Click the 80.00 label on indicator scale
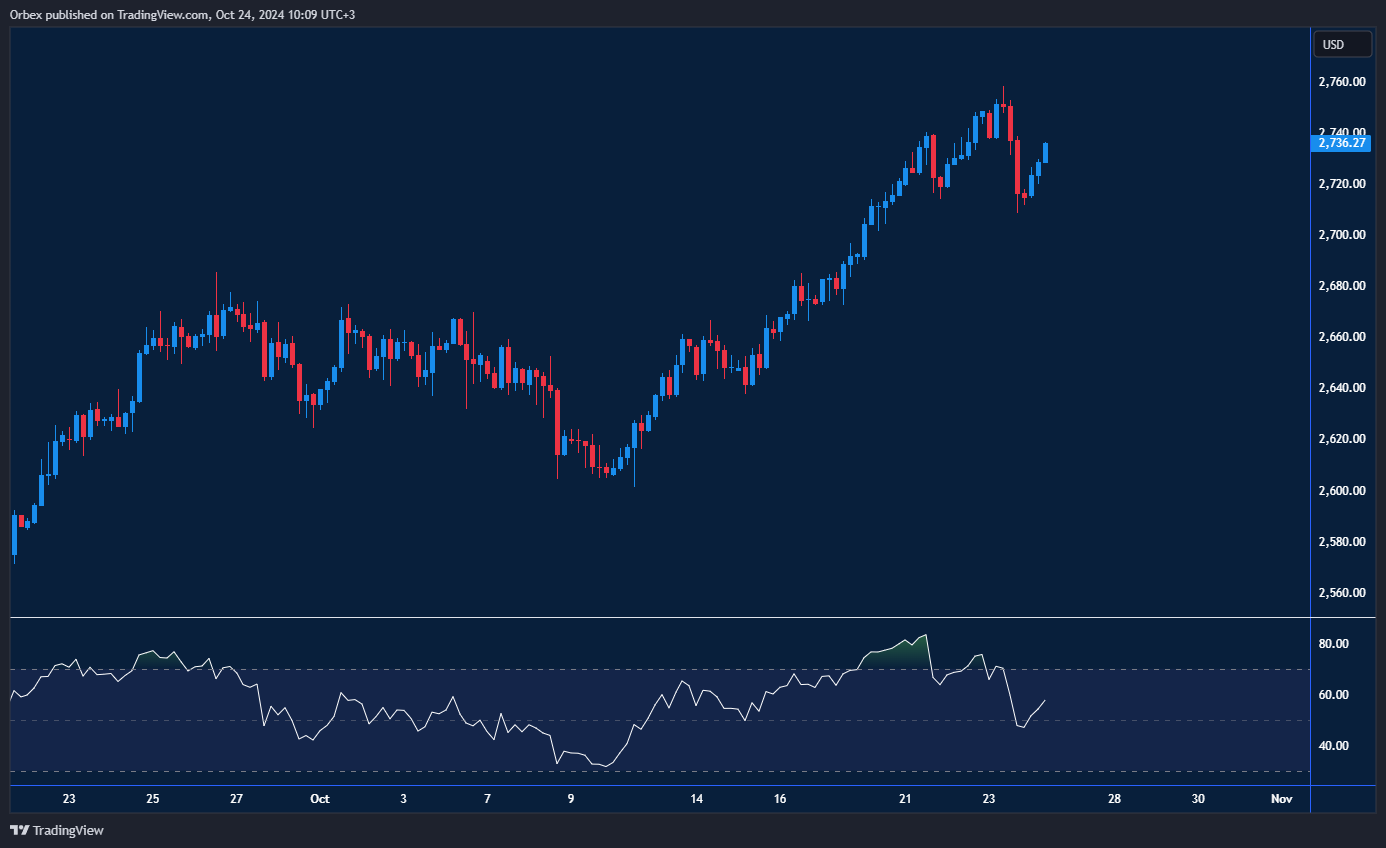The width and height of the screenshot is (1386, 848). point(1334,644)
